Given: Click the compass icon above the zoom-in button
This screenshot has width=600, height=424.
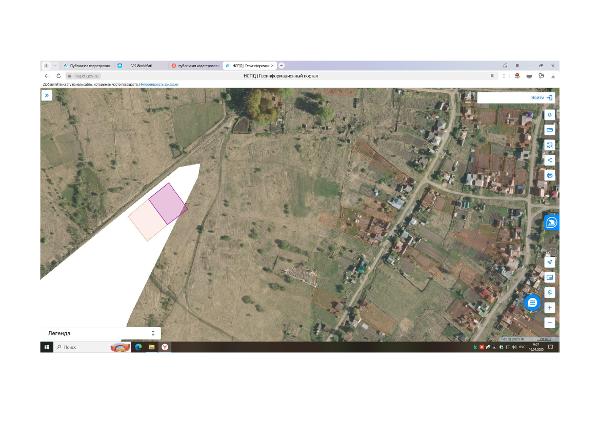Looking at the screenshot, I should pyautogui.click(x=549, y=292).
